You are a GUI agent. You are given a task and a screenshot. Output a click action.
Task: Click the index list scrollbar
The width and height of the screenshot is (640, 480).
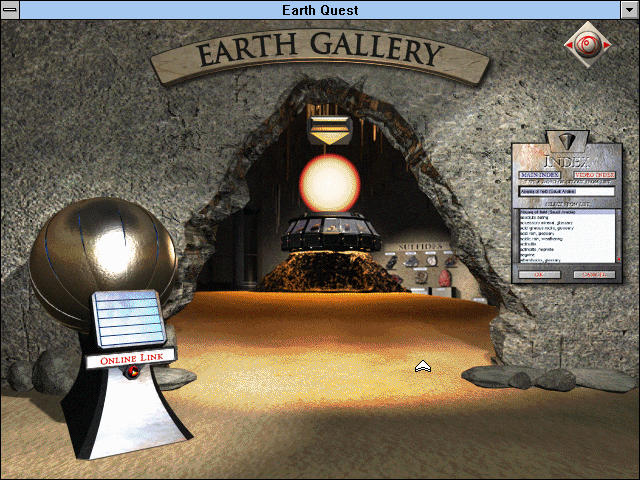619,236
